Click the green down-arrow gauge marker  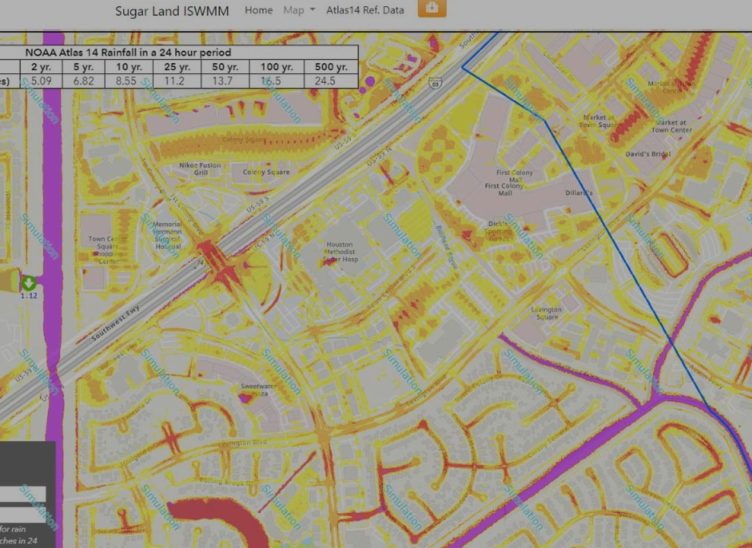coord(29,283)
